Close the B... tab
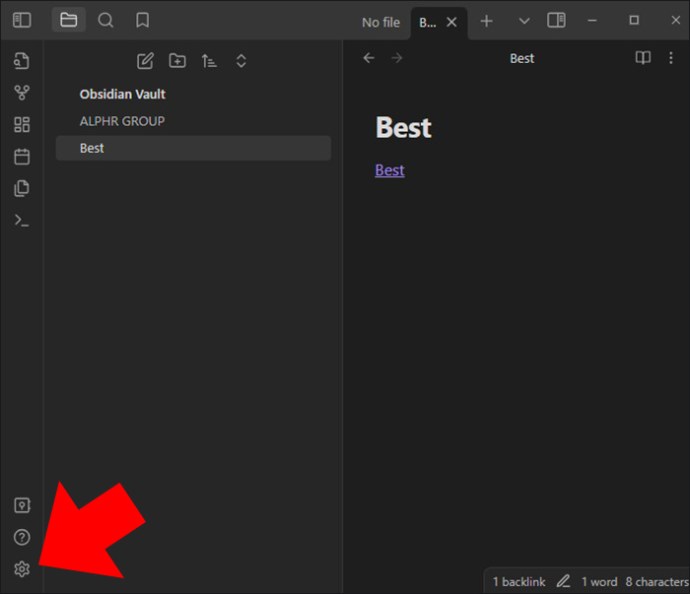 pyautogui.click(x=451, y=22)
